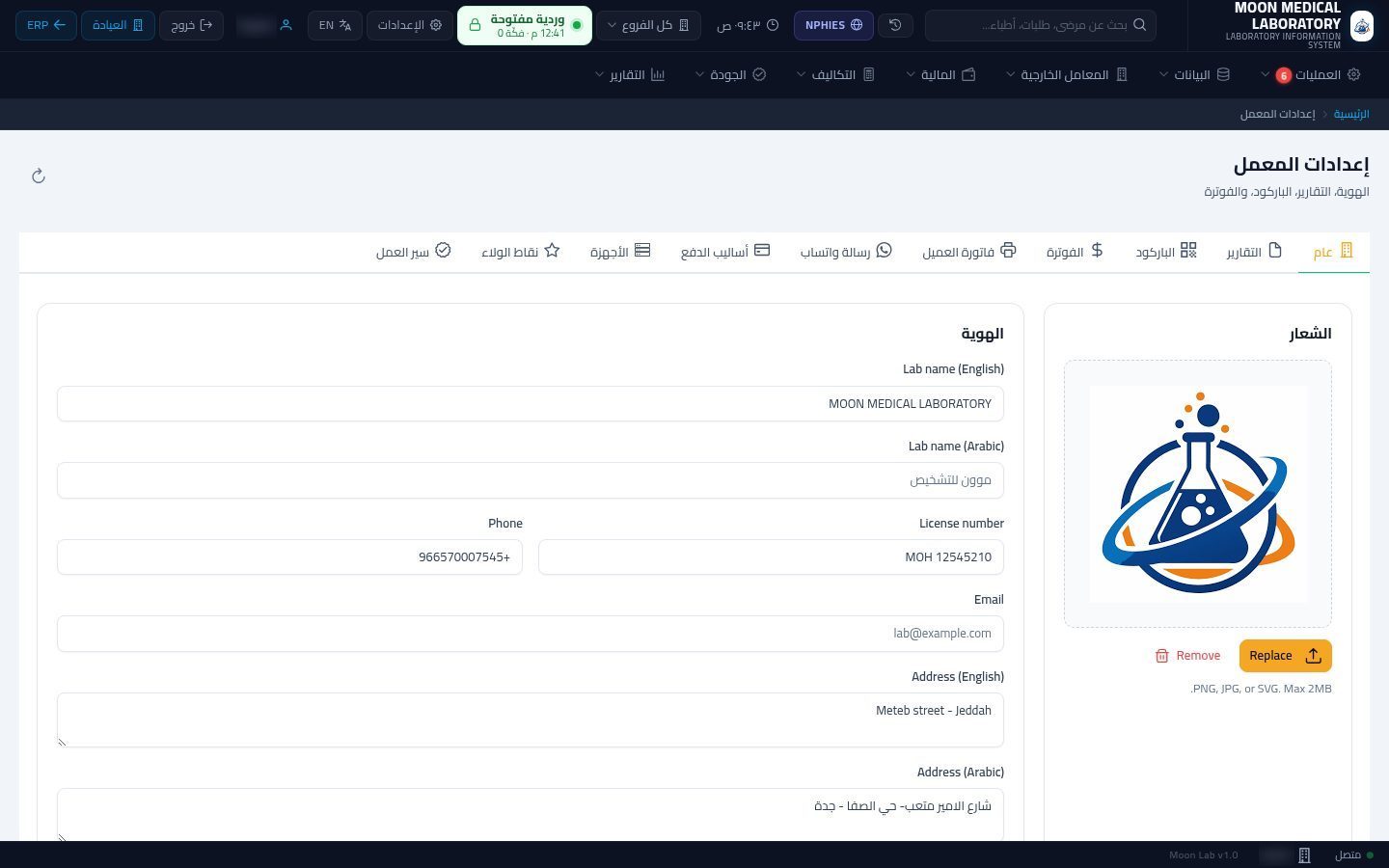Click the page refresh icon
The height and width of the screenshot is (868, 1389).
pos(39,176)
